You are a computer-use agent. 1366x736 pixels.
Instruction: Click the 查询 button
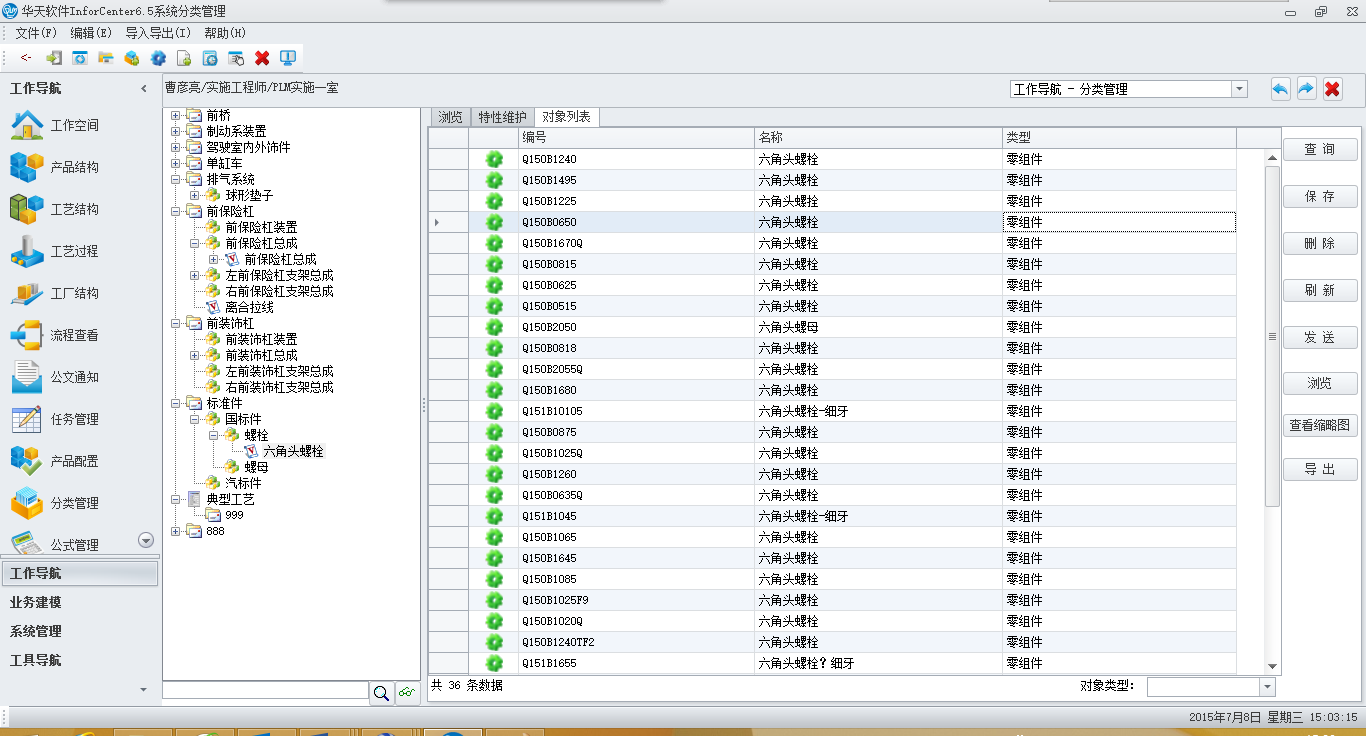click(x=1320, y=148)
